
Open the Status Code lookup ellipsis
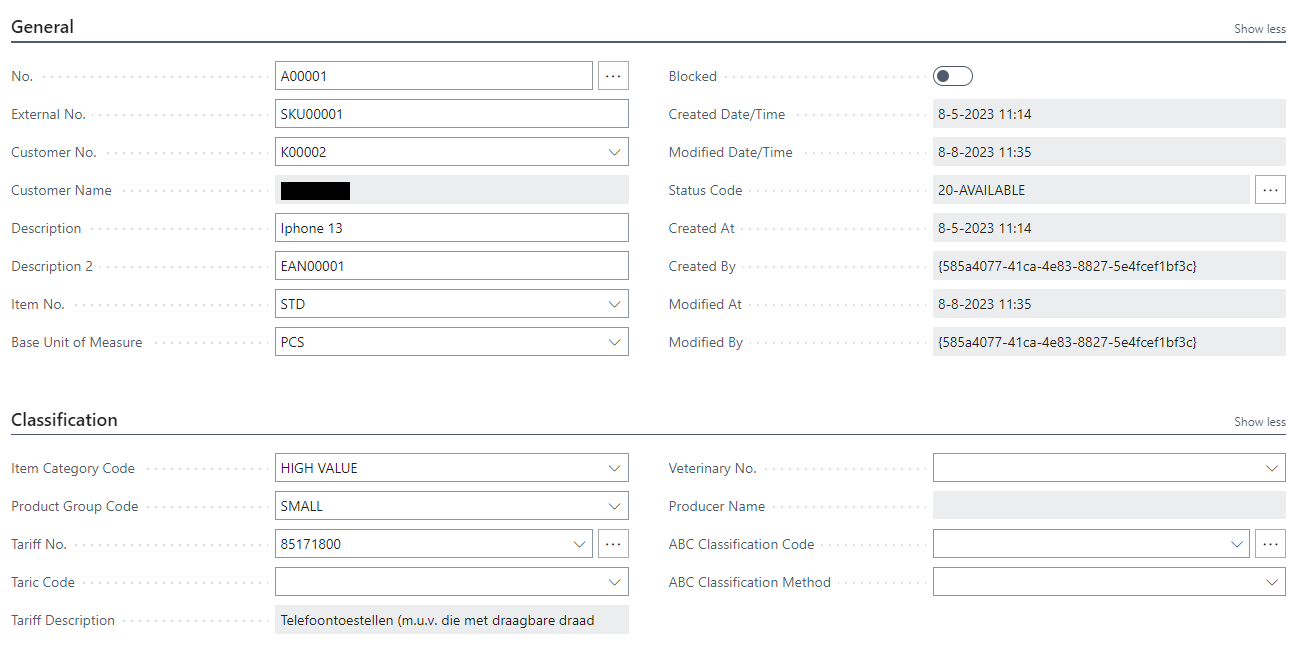coord(1270,189)
